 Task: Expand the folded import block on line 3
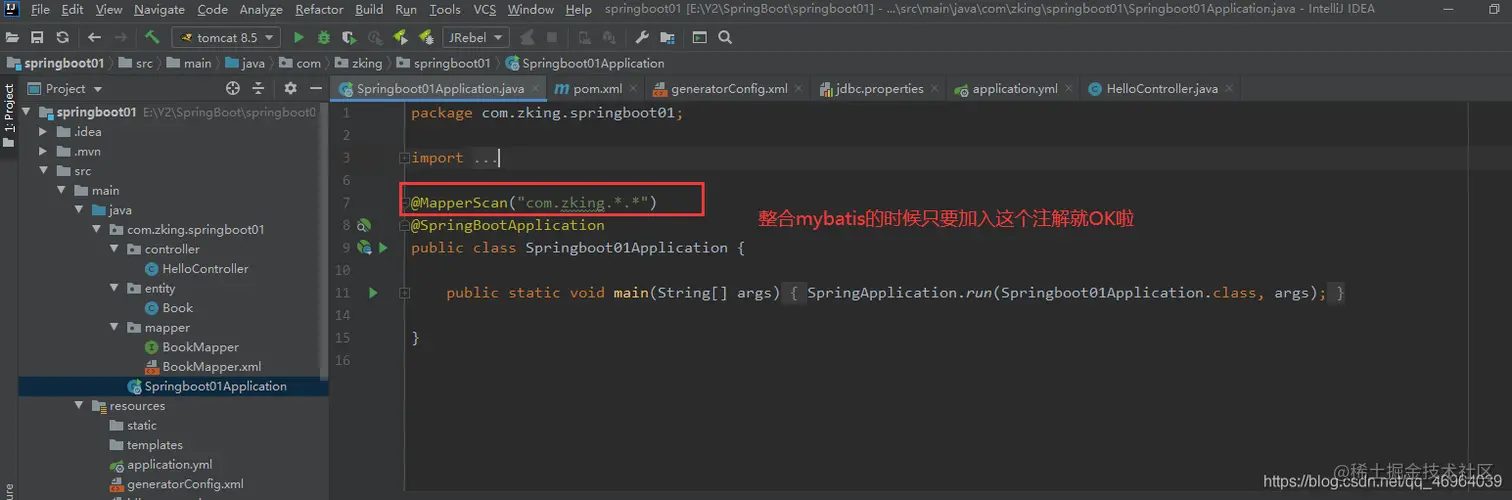pos(403,158)
